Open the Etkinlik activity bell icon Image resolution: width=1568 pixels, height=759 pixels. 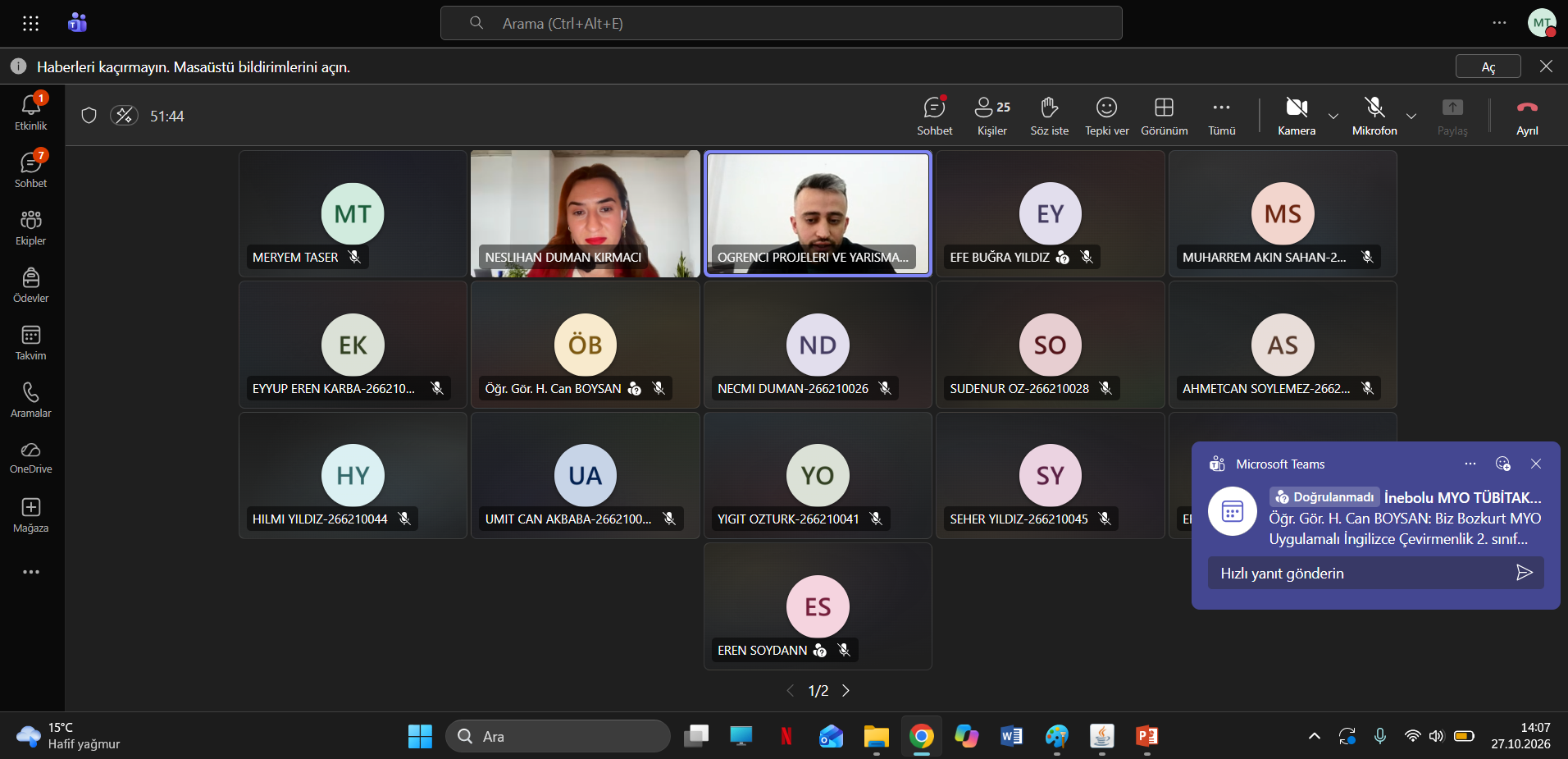(x=31, y=112)
